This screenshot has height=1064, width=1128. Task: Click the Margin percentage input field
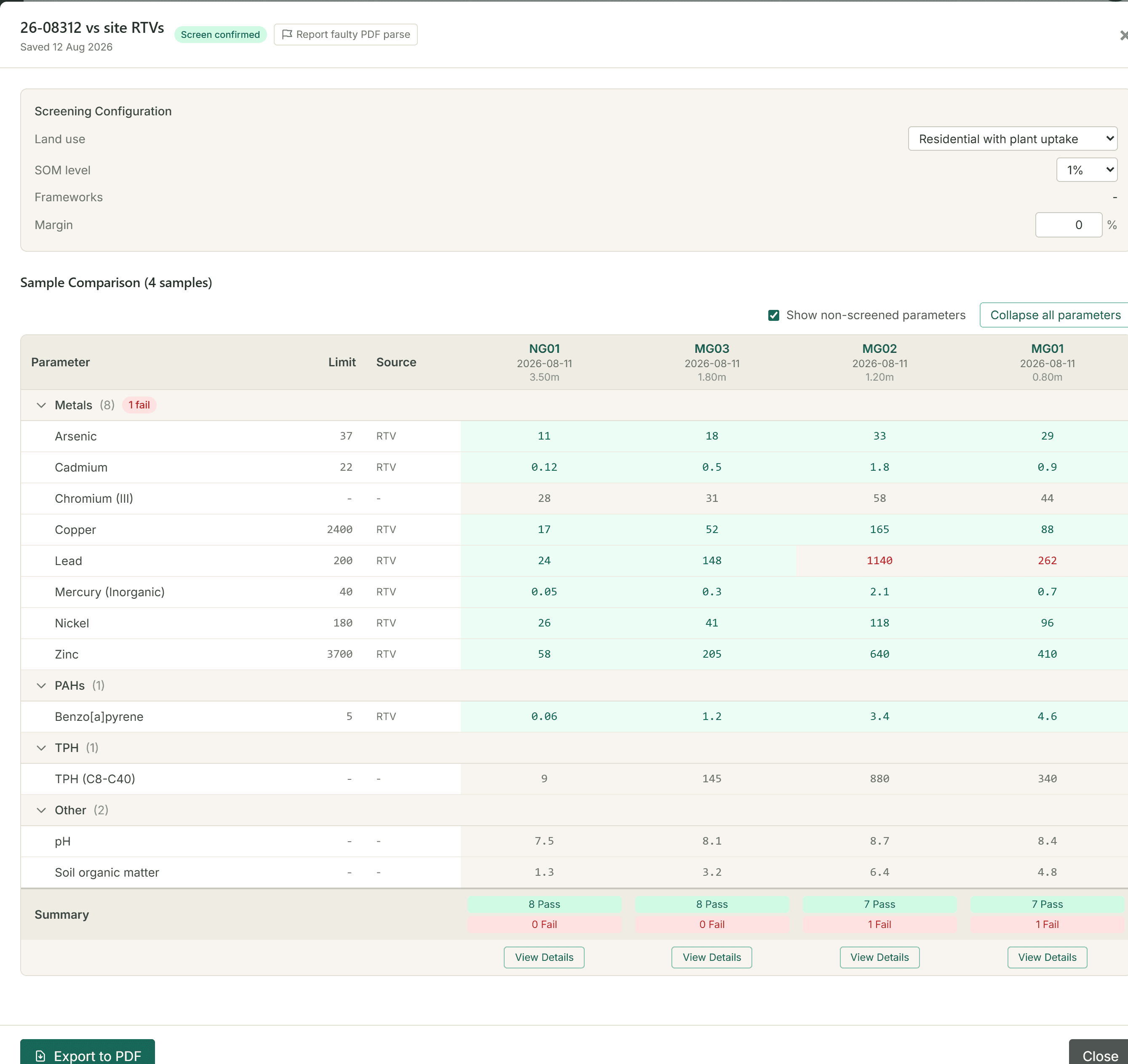click(1069, 225)
